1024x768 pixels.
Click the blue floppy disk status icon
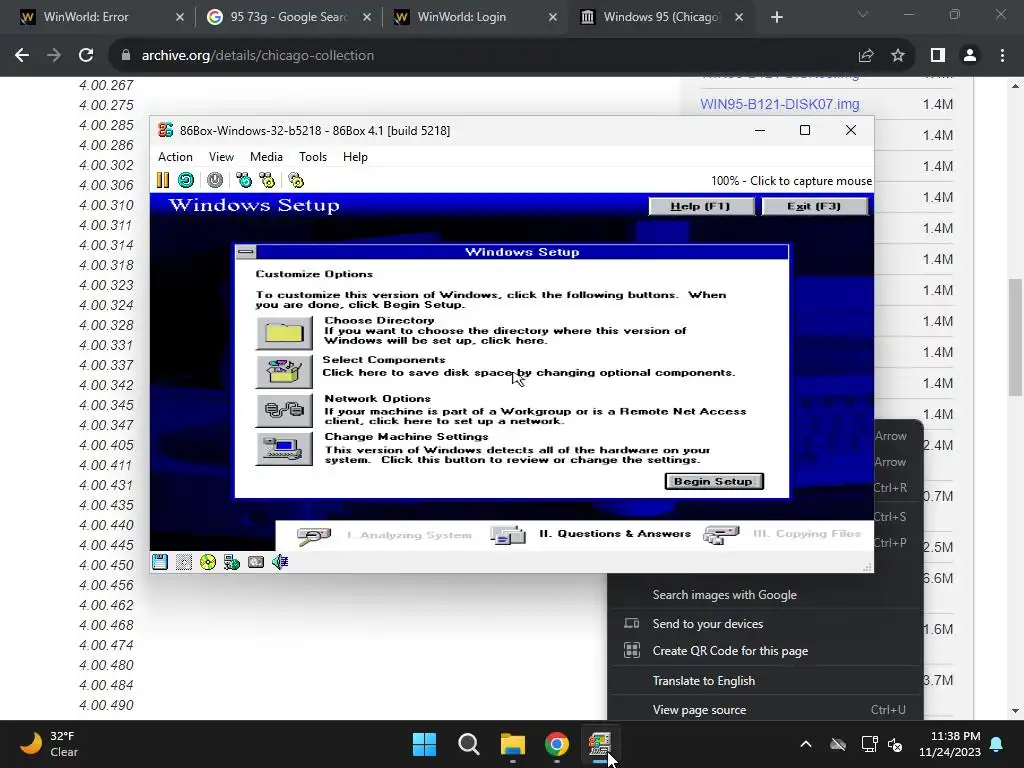click(160, 562)
